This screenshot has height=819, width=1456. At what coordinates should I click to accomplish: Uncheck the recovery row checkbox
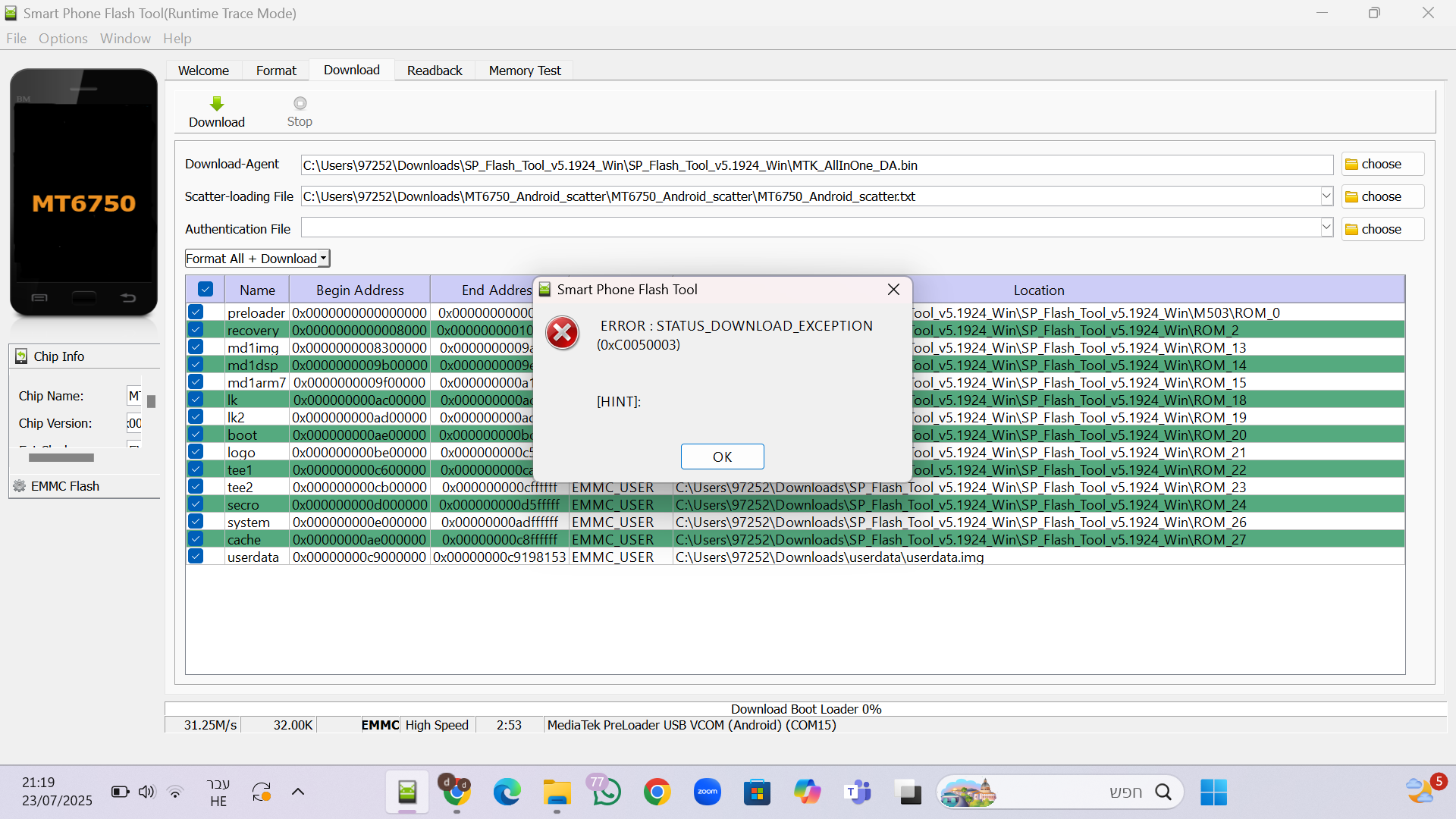[x=196, y=329]
